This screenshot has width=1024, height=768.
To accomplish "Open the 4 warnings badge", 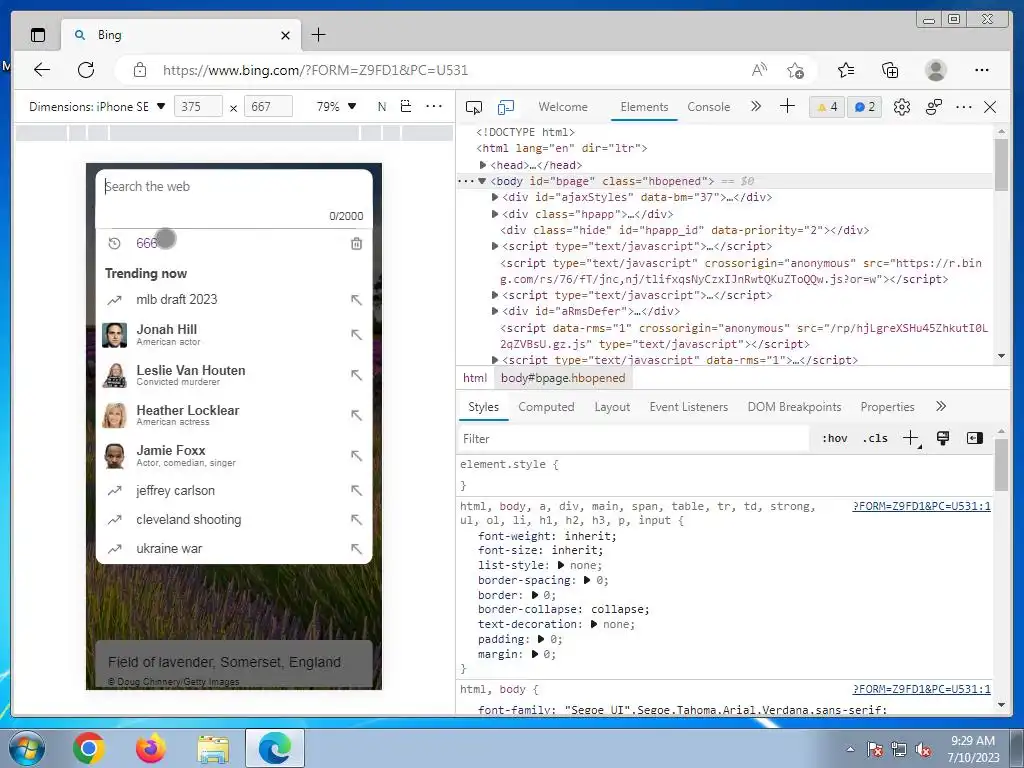I will (x=827, y=106).
